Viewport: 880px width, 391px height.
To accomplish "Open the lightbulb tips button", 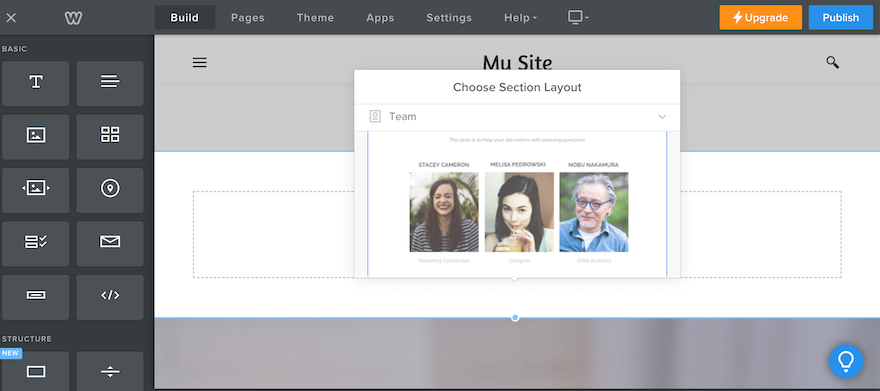I will tap(846, 361).
